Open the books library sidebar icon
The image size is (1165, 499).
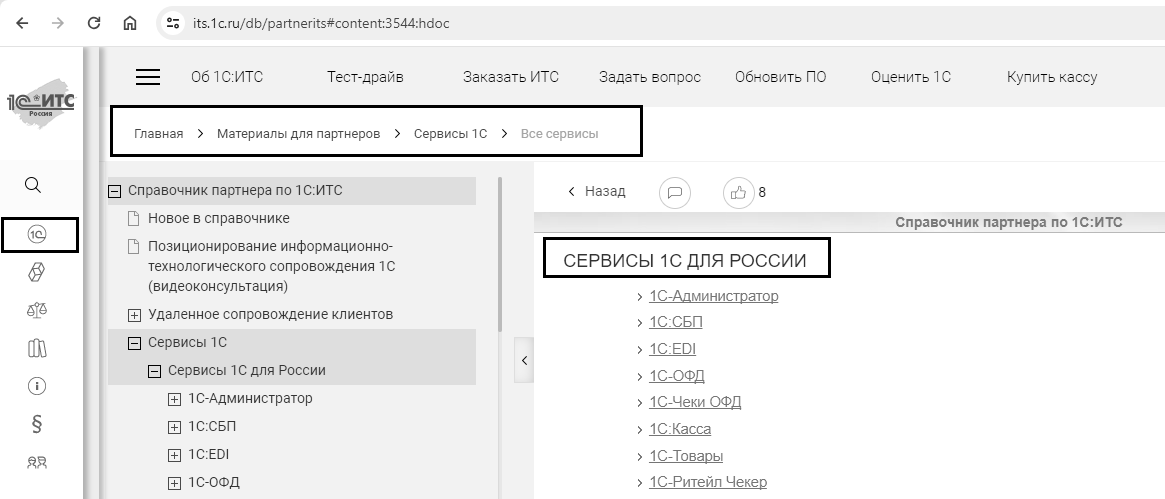click(36, 348)
